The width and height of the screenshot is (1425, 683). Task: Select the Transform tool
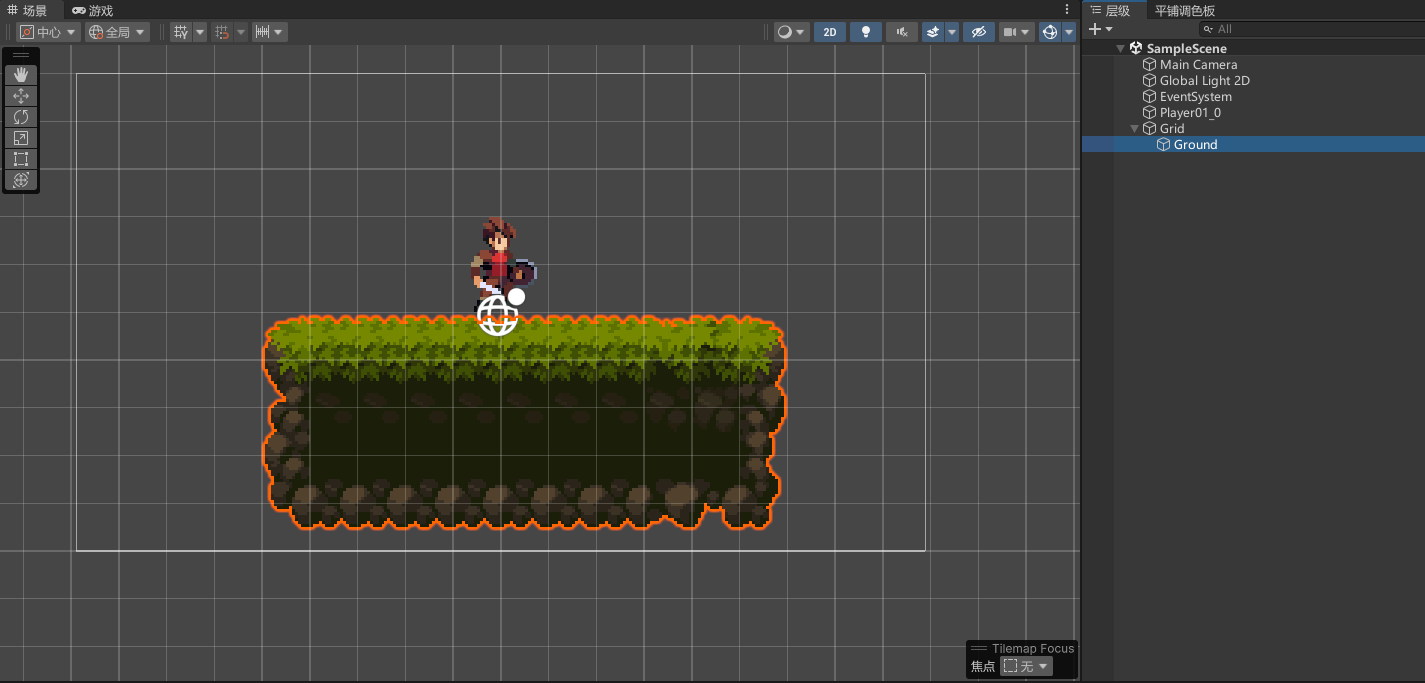(21, 180)
